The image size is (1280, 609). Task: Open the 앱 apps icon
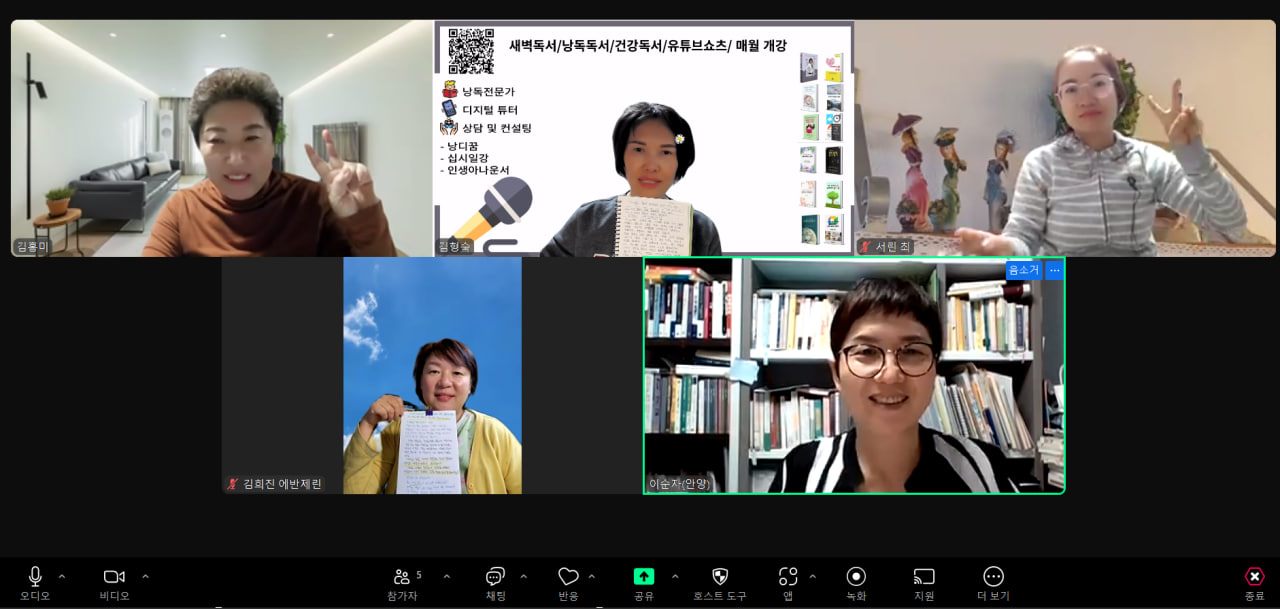pyautogui.click(x=788, y=583)
